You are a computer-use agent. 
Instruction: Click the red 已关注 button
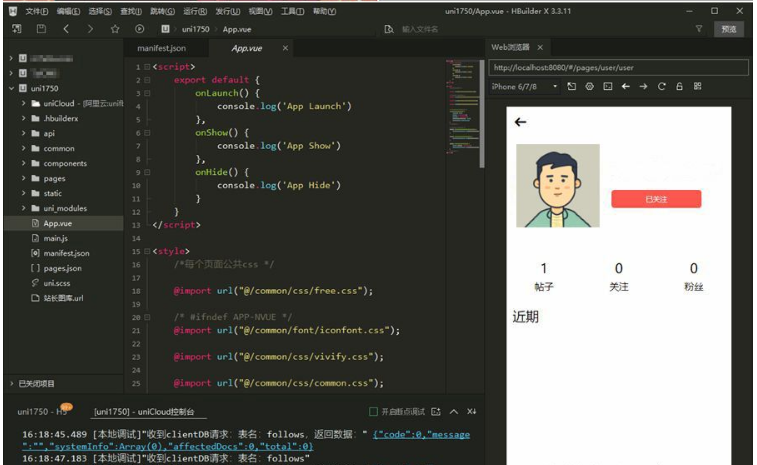point(656,199)
